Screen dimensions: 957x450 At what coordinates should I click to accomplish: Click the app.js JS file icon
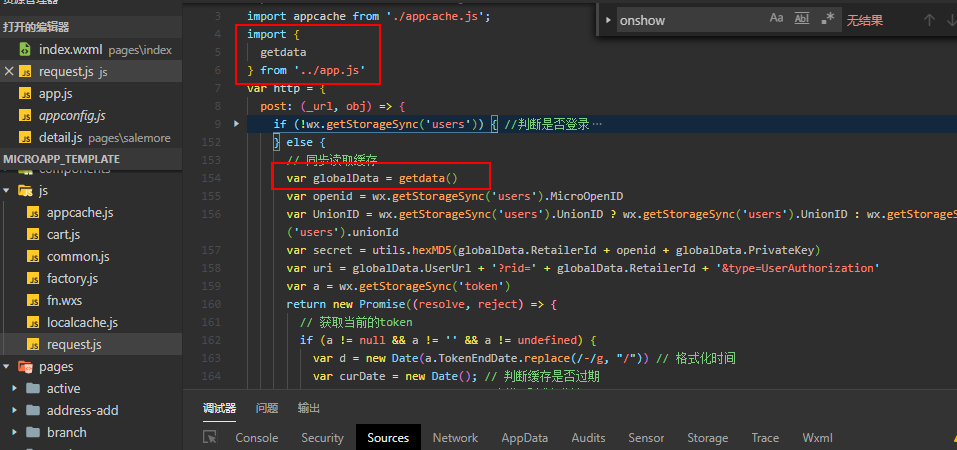(25, 93)
